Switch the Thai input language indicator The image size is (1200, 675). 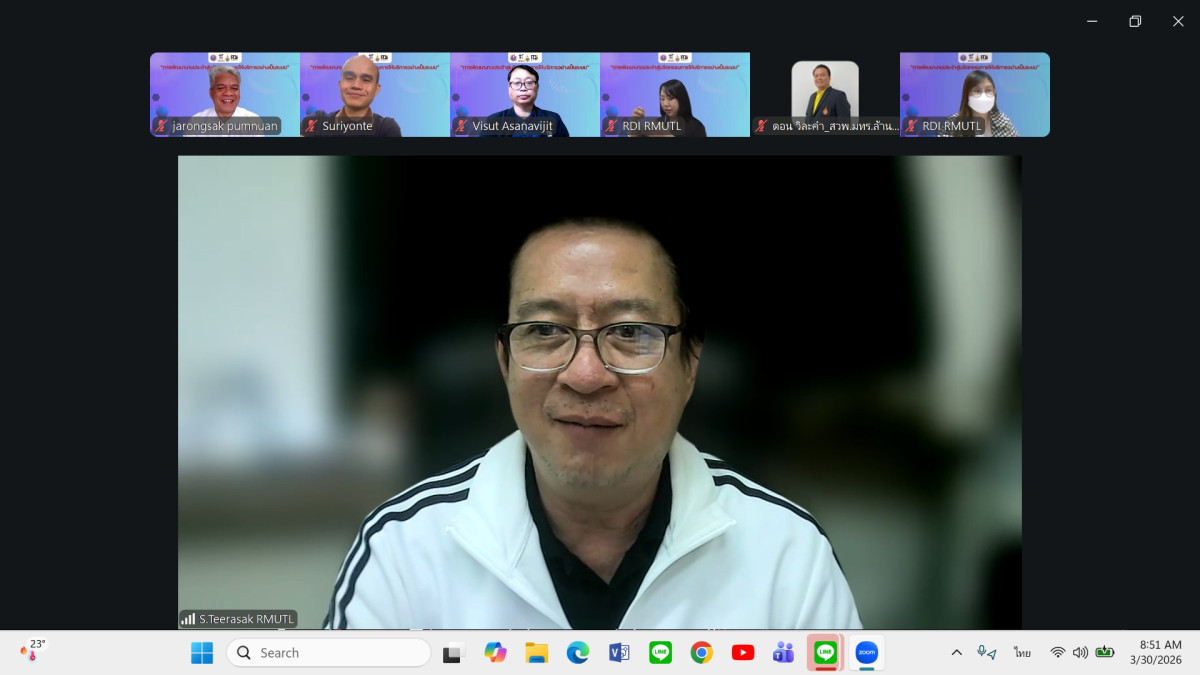[1022, 653]
